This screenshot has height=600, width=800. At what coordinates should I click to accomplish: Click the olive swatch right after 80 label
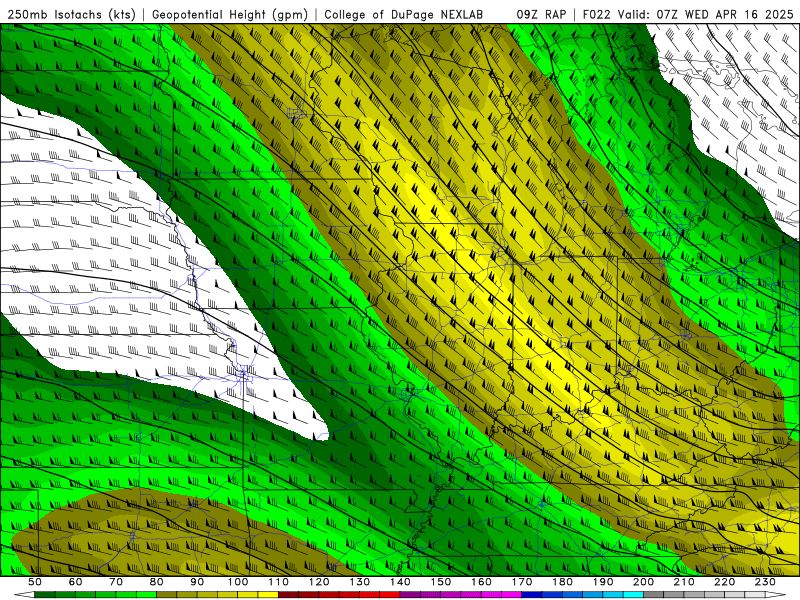(x=166, y=594)
